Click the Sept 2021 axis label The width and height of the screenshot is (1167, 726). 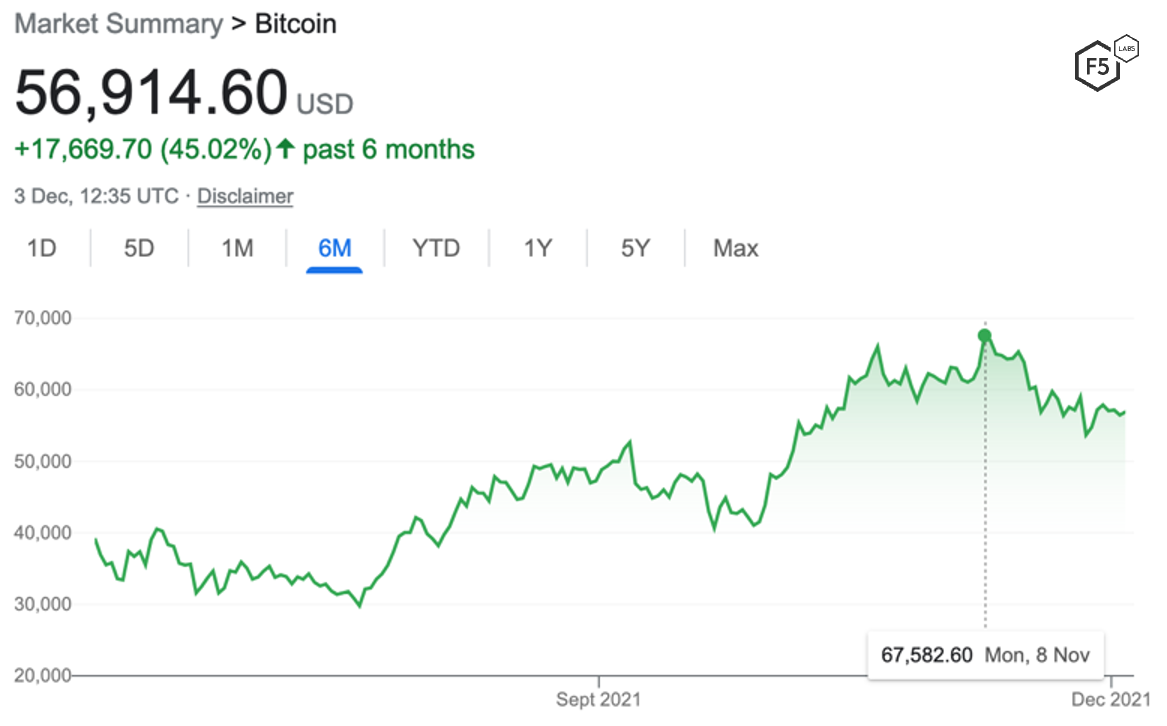(598, 699)
